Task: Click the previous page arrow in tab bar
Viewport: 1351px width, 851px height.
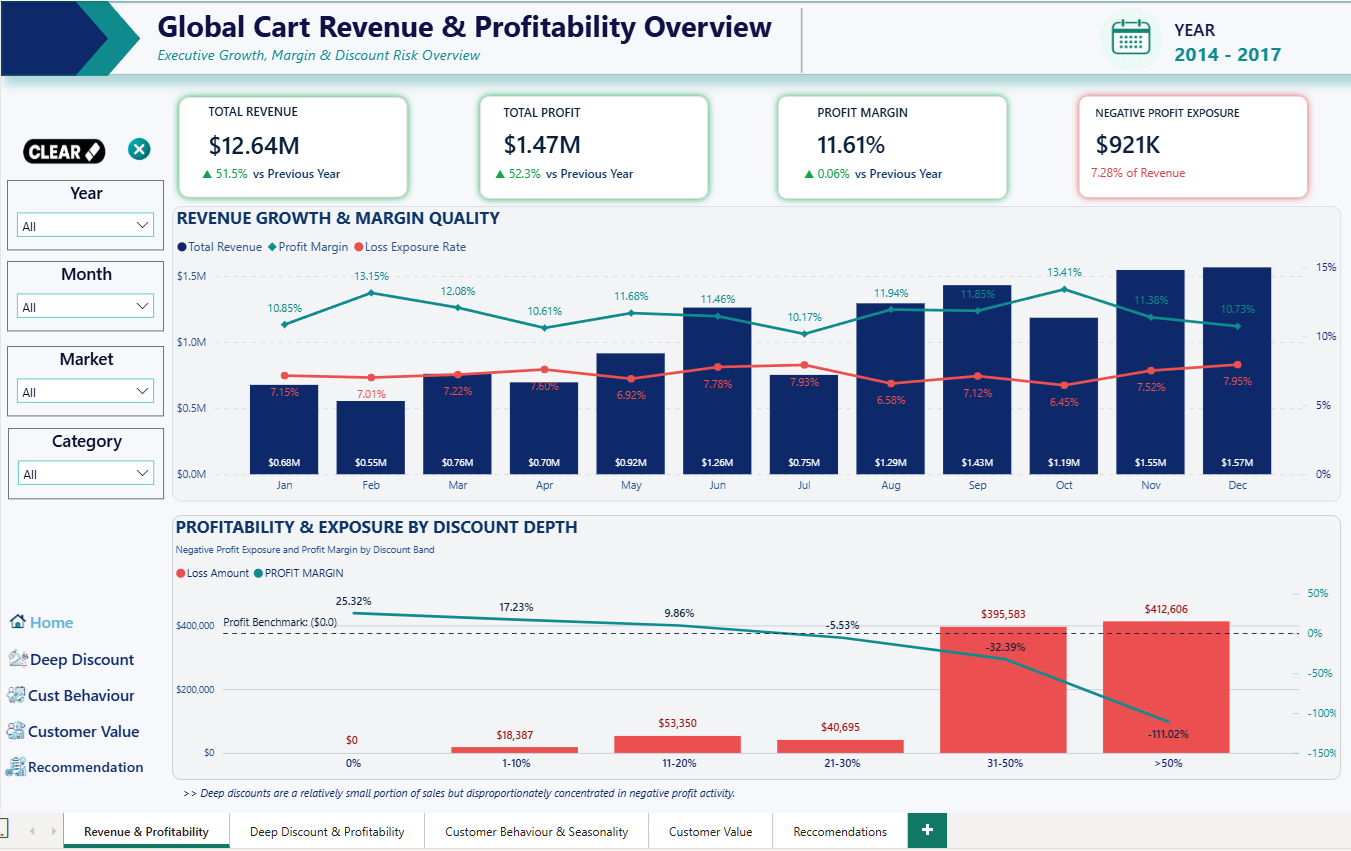Action: click(31, 831)
